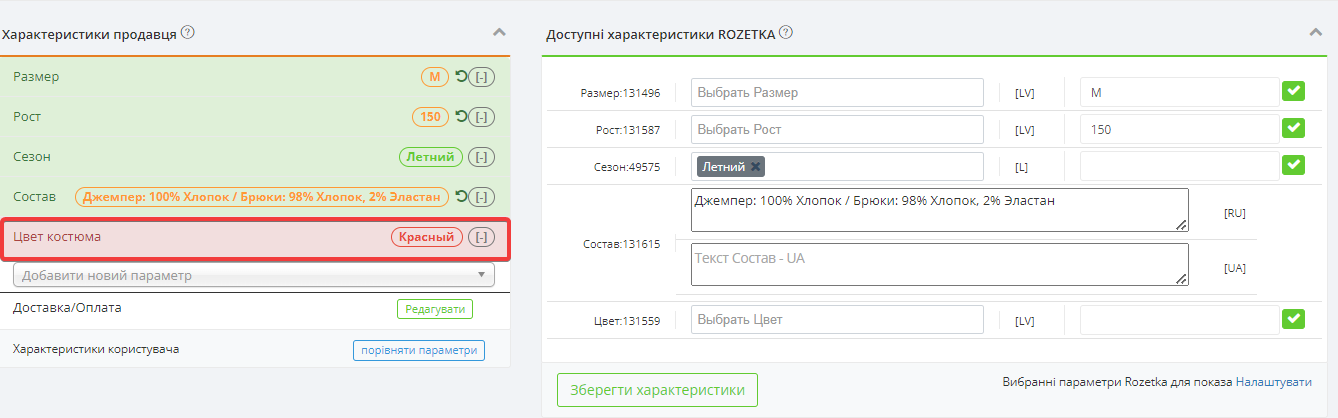Click the refresh icon in Состав row
The height and width of the screenshot is (418, 1338).
click(460, 197)
